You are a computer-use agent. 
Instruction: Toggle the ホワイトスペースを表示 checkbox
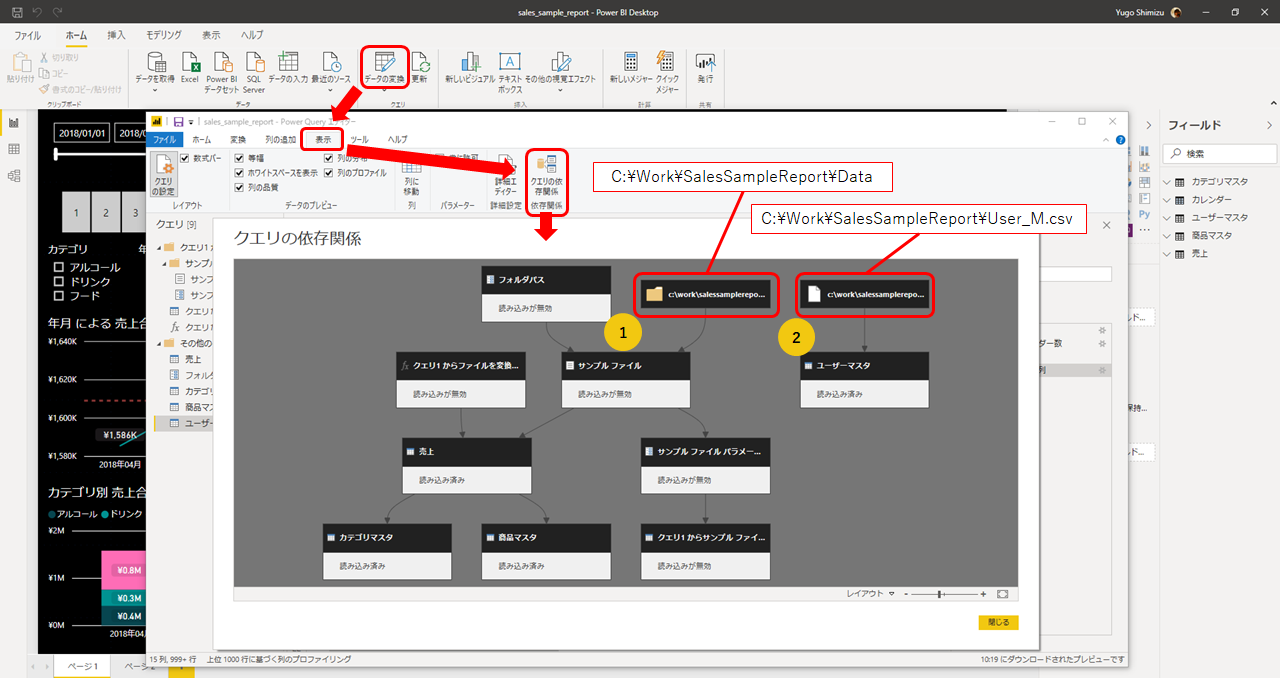[x=239, y=172]
